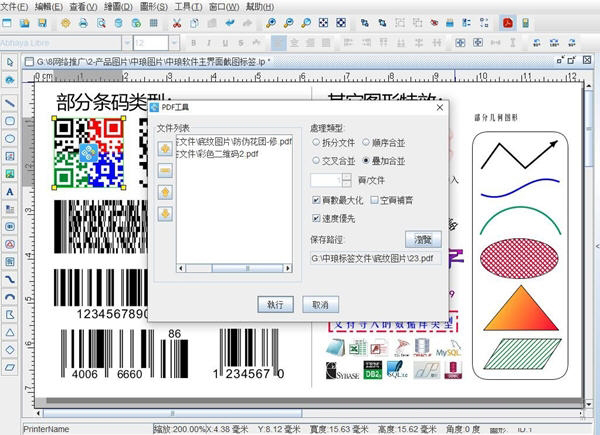
Task: Toggle the 速度優先 checkbox
Action: pyautogui.click(x=317, y=217)
